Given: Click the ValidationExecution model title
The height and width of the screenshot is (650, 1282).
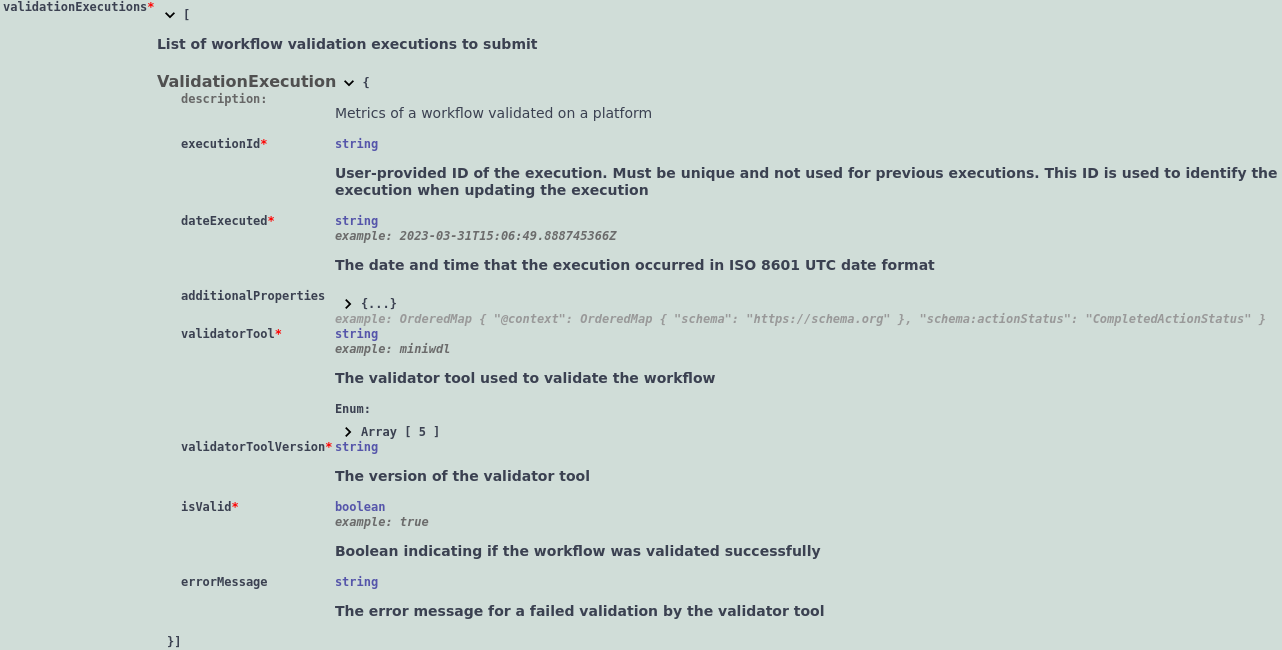Looking at the screenshot, I should click(246, 81).
